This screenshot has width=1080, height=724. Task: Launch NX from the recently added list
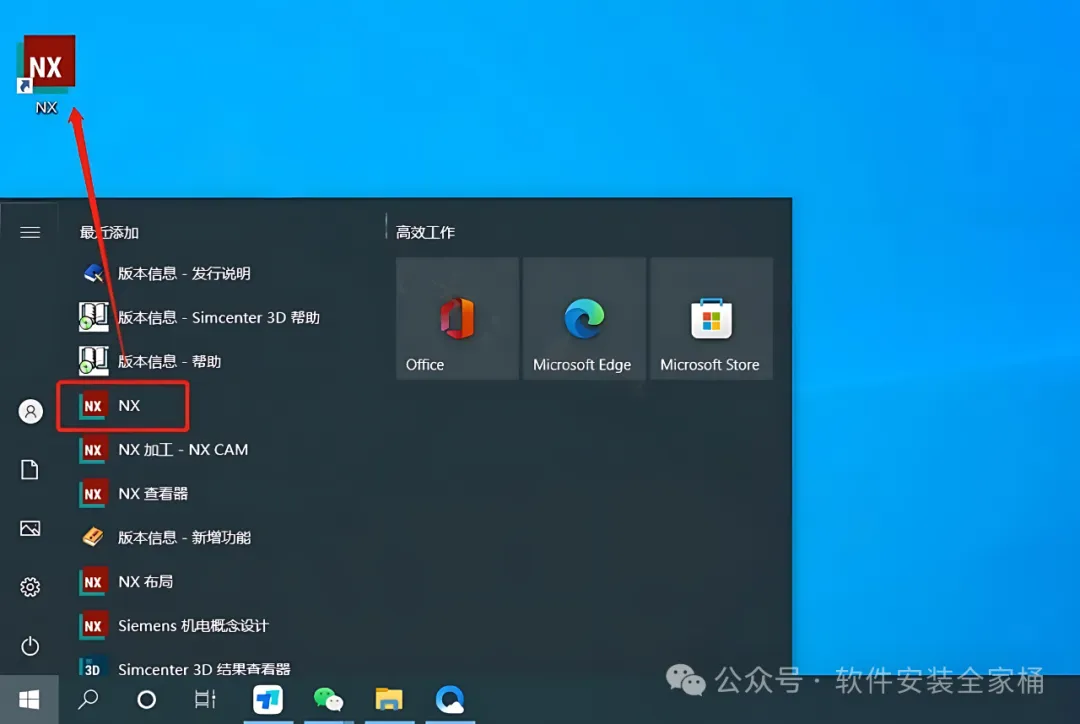[x=123, y=406]
